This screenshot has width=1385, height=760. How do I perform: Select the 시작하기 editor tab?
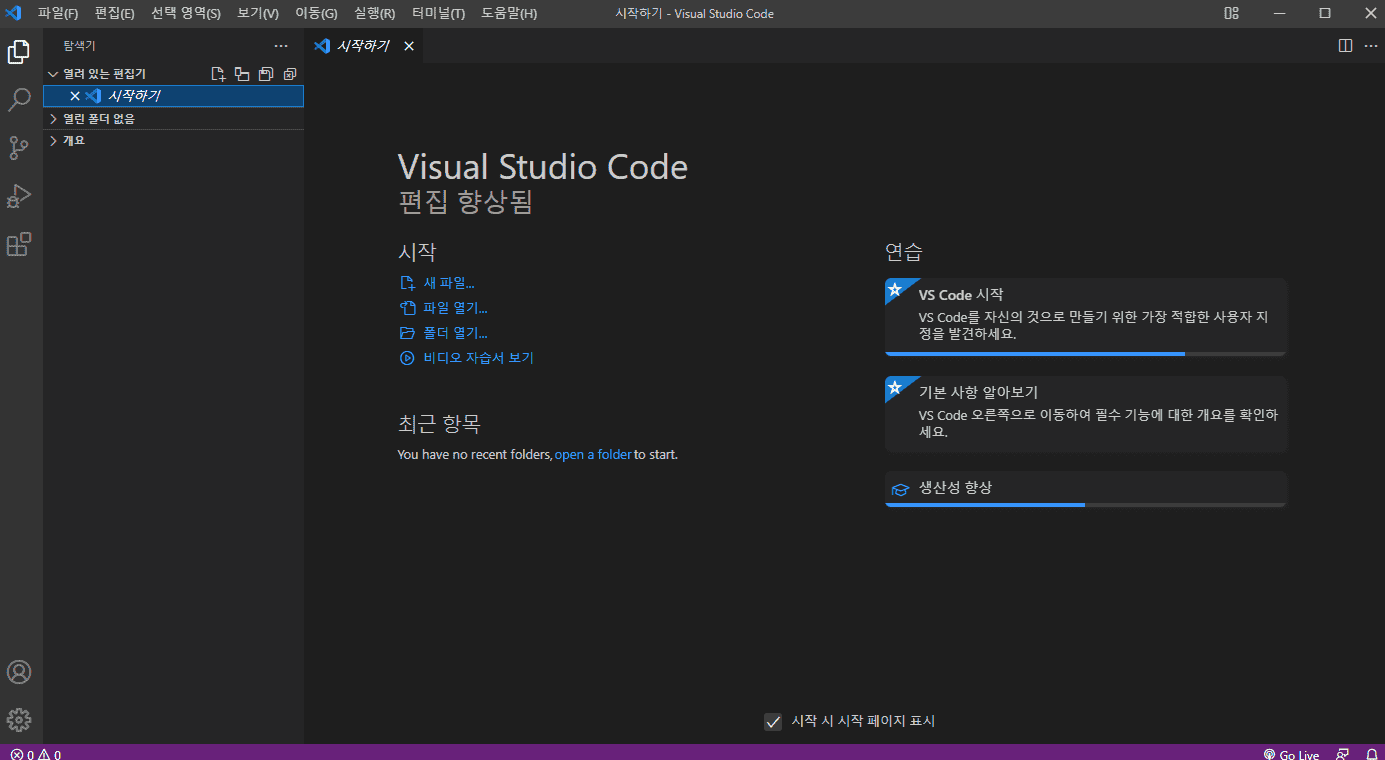pyautogui.click(x=365, y=46)
